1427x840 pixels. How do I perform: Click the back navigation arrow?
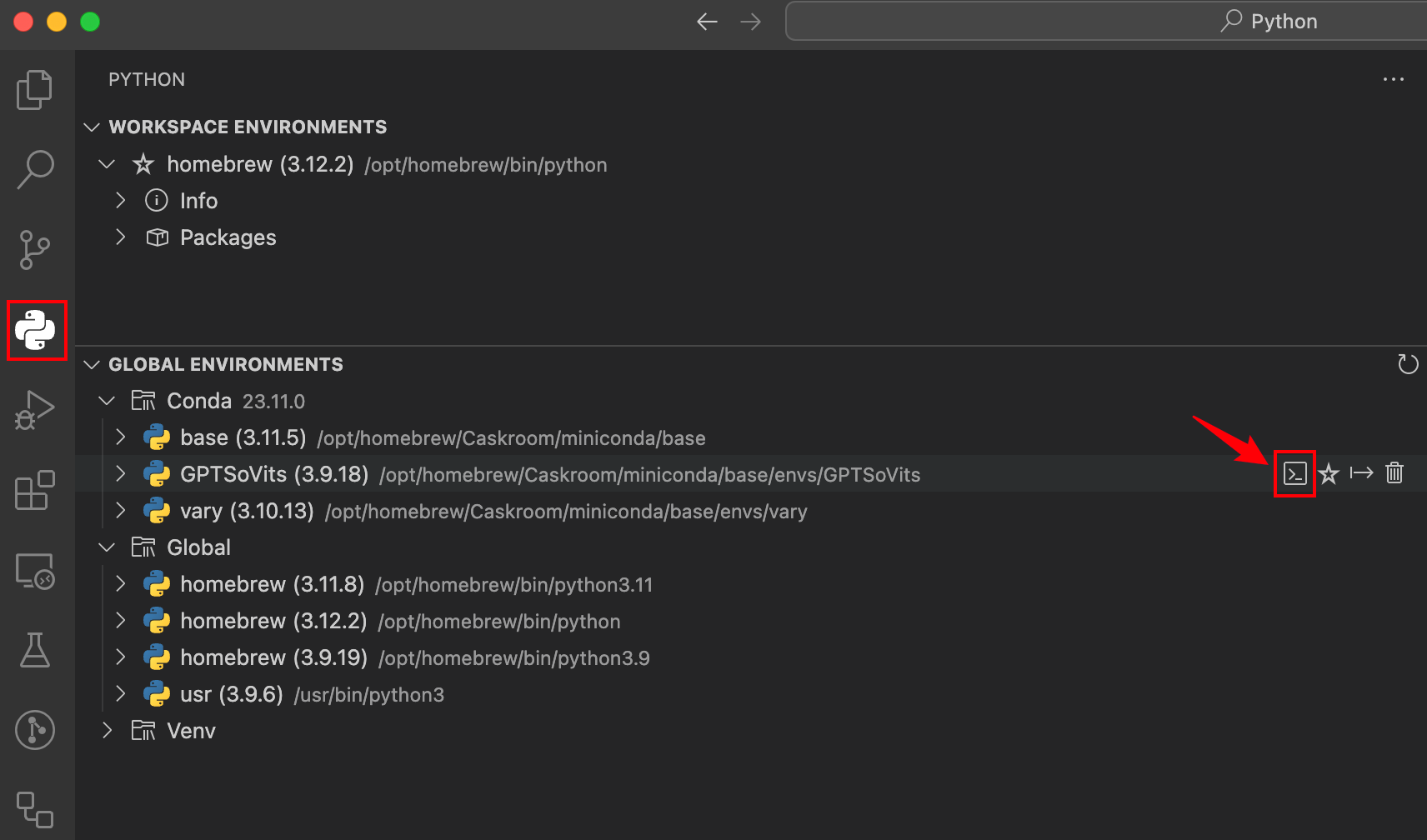[x=707, y=21]
